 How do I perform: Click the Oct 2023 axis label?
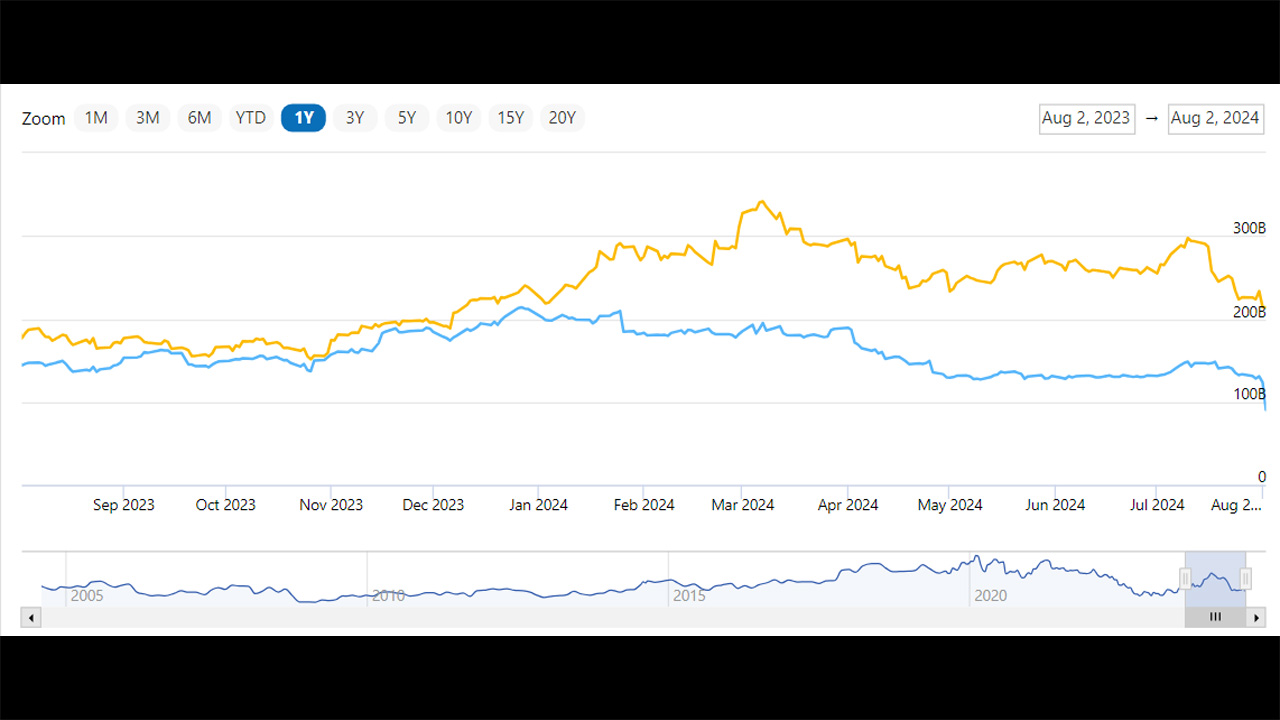click(226, 505)
